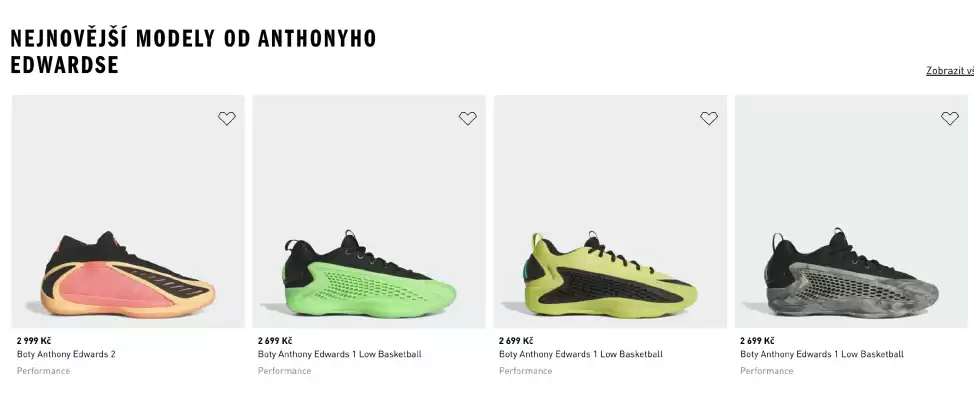Open the green basketball shoe image
This screenshot has width=974, height=400.
click(x=369, y=211)
